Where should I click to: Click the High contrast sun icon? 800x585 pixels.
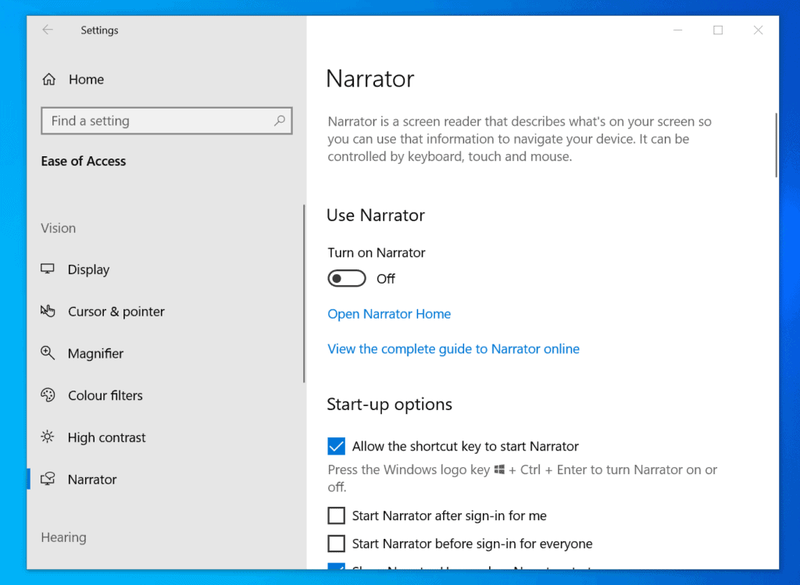tap(47, 437)
